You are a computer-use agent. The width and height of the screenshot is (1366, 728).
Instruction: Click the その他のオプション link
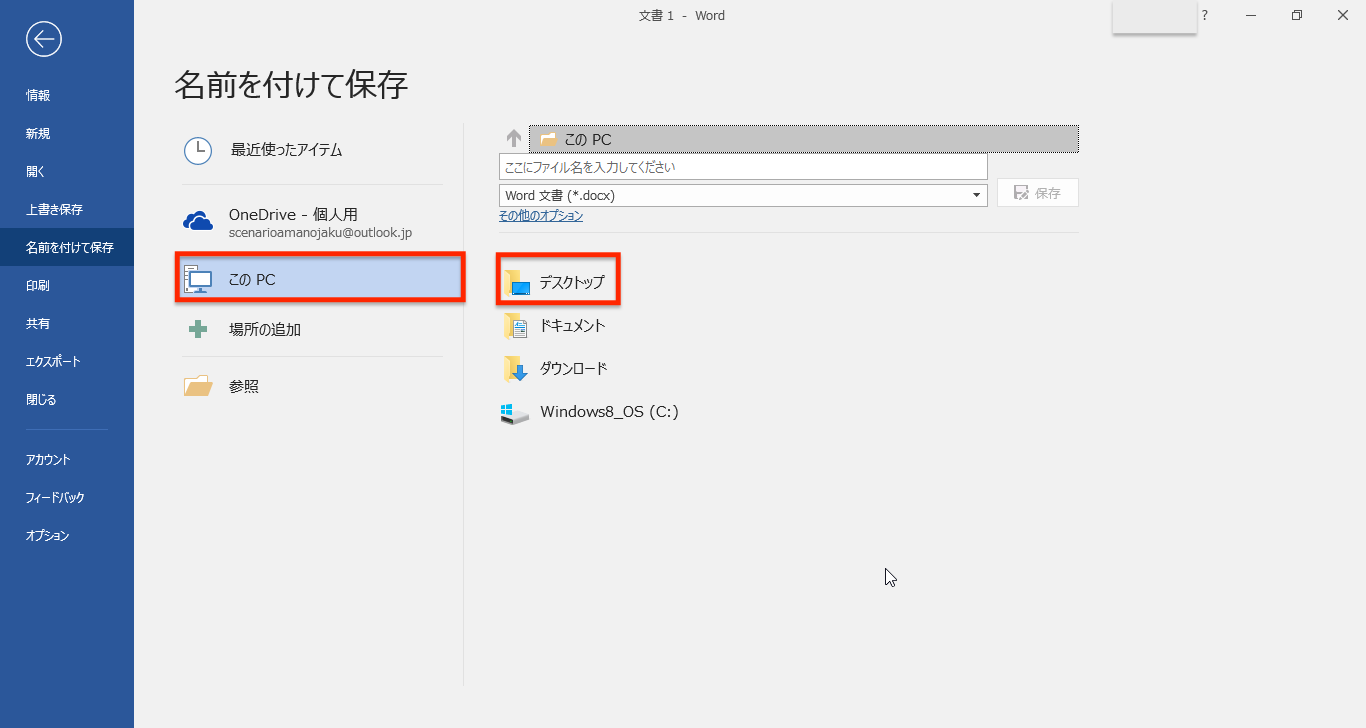tap(541, 216)
